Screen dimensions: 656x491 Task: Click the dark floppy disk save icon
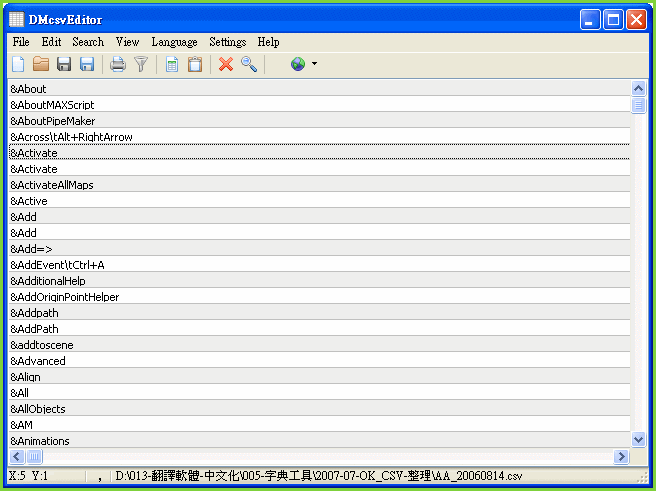point(64,64)
